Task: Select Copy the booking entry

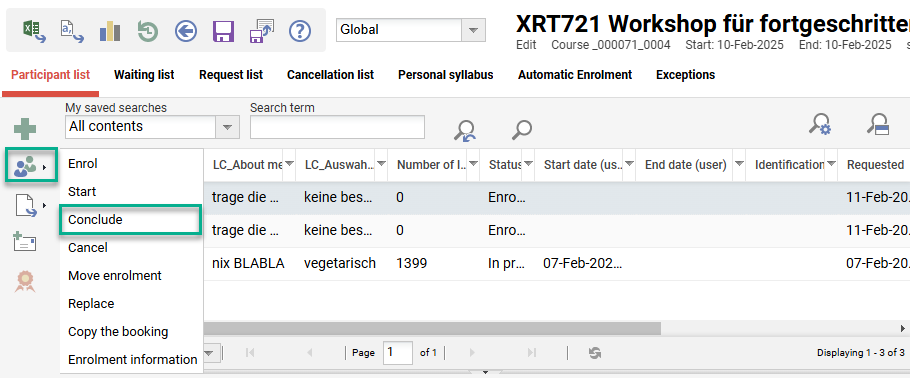Action: (x=131, y=332)
